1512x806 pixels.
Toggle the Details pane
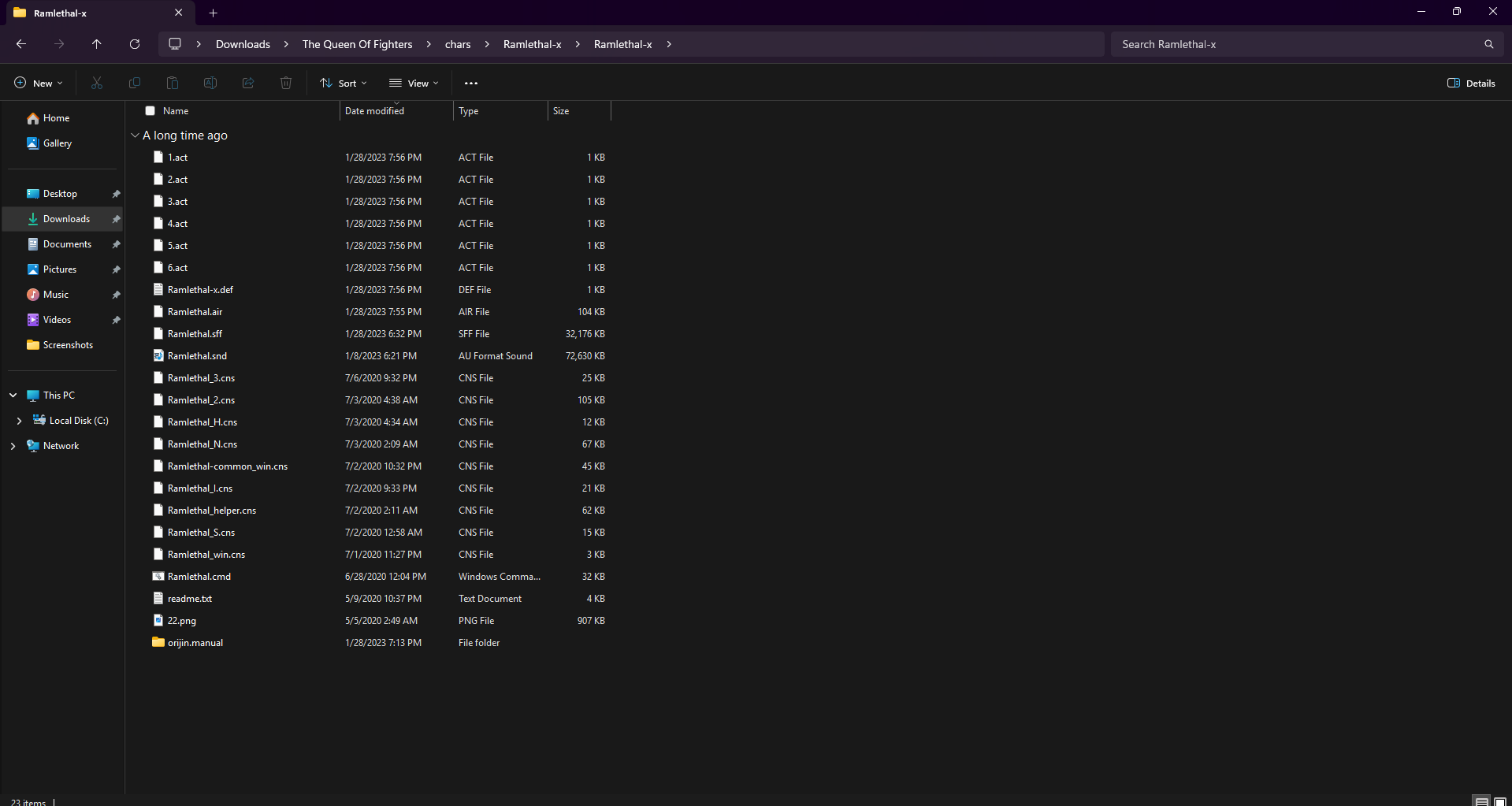coord(1471,83)
